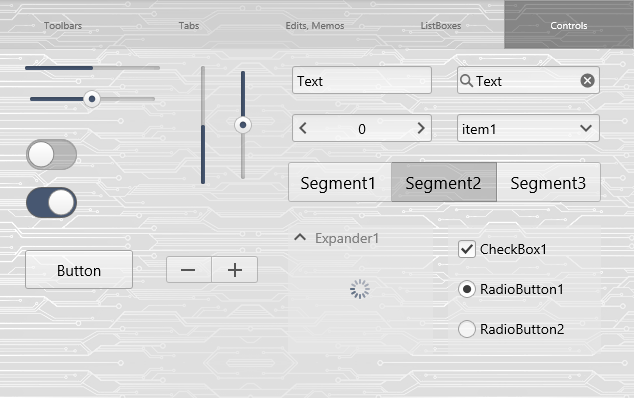The height and width of the screenshot is (398, 634).
Task: Click the minus stepper button
Action: [188, 270]
